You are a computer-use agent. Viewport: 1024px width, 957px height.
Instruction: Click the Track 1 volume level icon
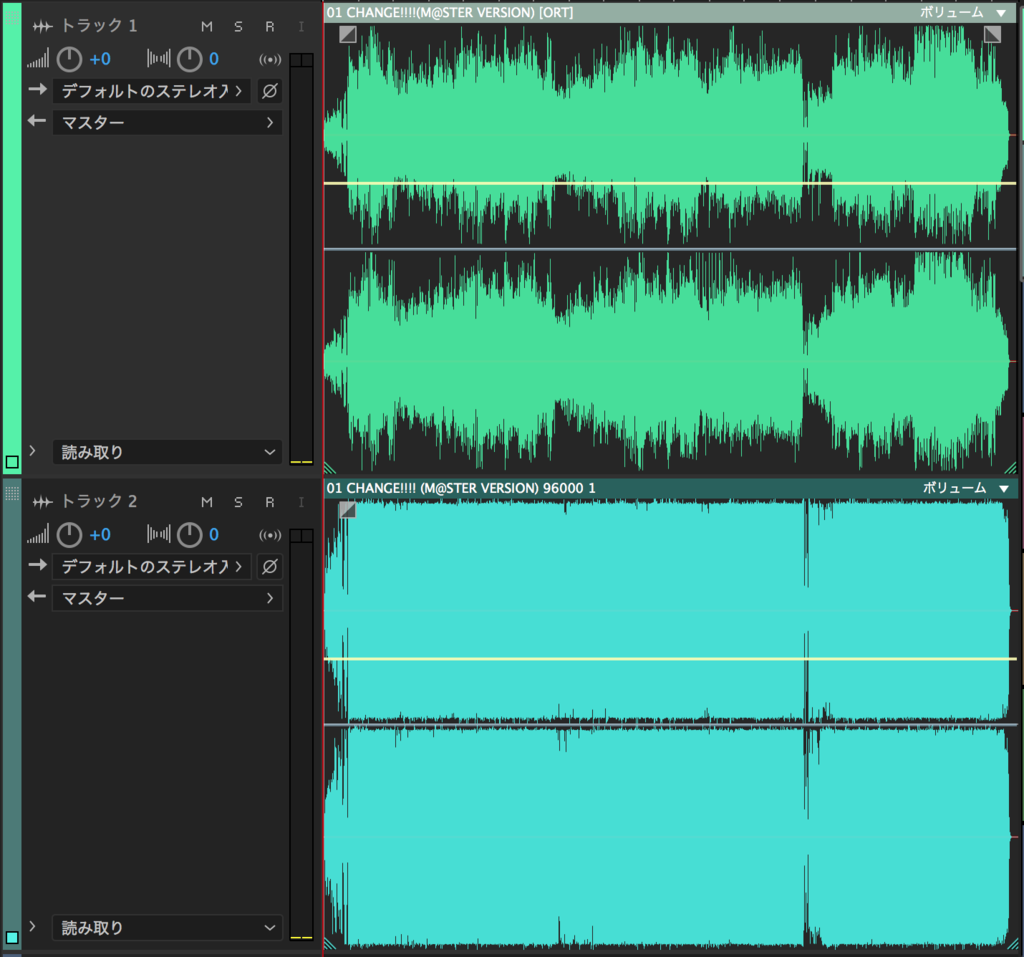pyautogui.click(x=38, y=59)
